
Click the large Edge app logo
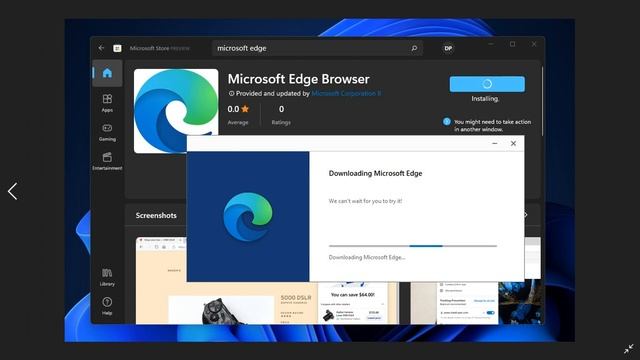pos(176,111)
